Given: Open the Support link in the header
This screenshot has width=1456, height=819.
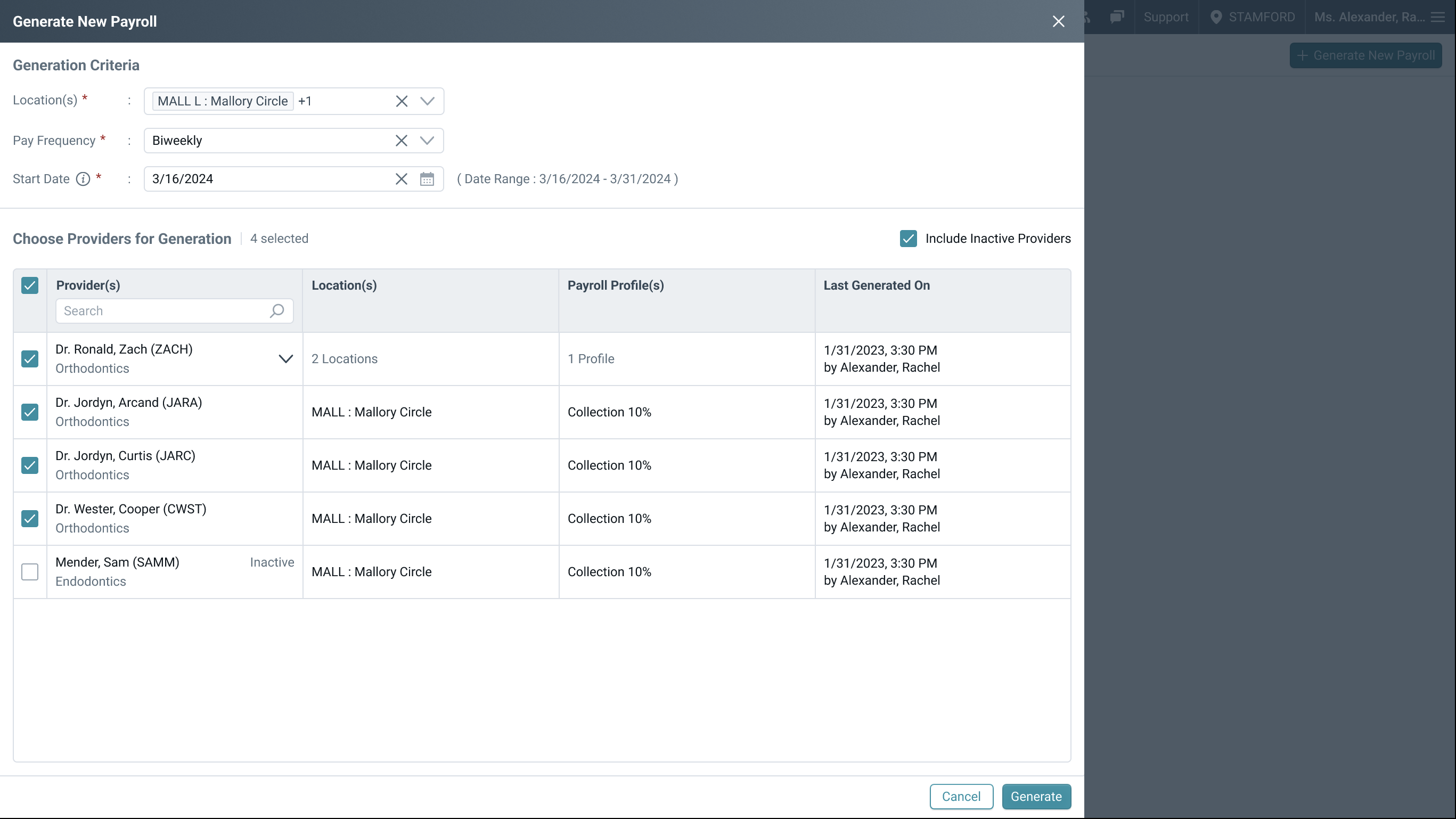Looking at the screenshot, I should (1166, 17).
